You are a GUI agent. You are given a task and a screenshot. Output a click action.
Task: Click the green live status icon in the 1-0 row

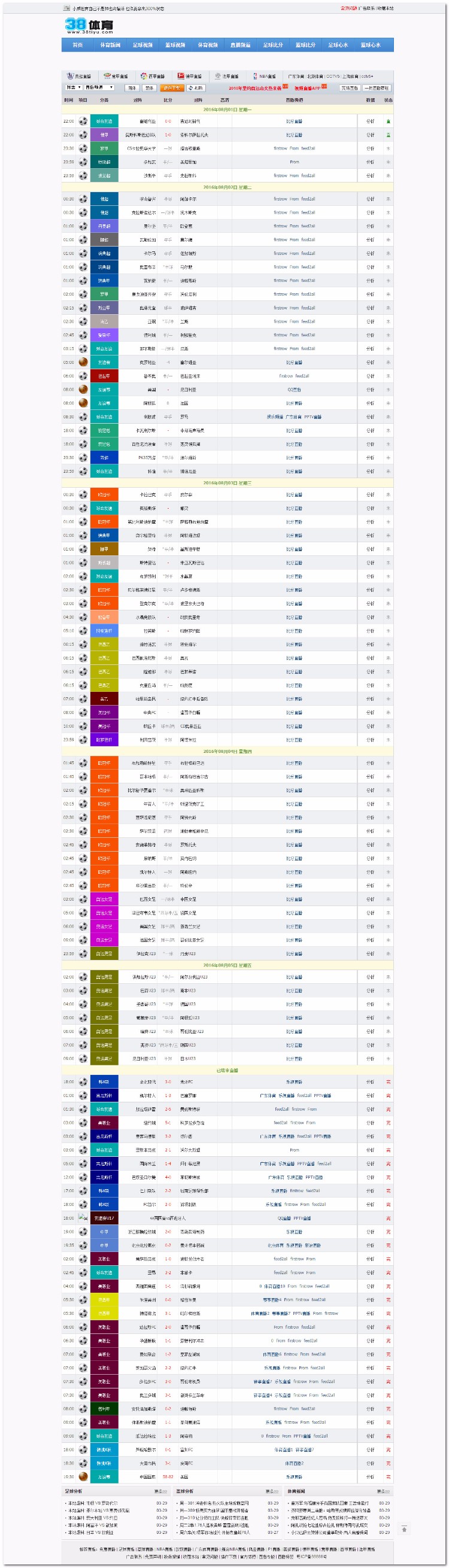click(x=388, y=135)
